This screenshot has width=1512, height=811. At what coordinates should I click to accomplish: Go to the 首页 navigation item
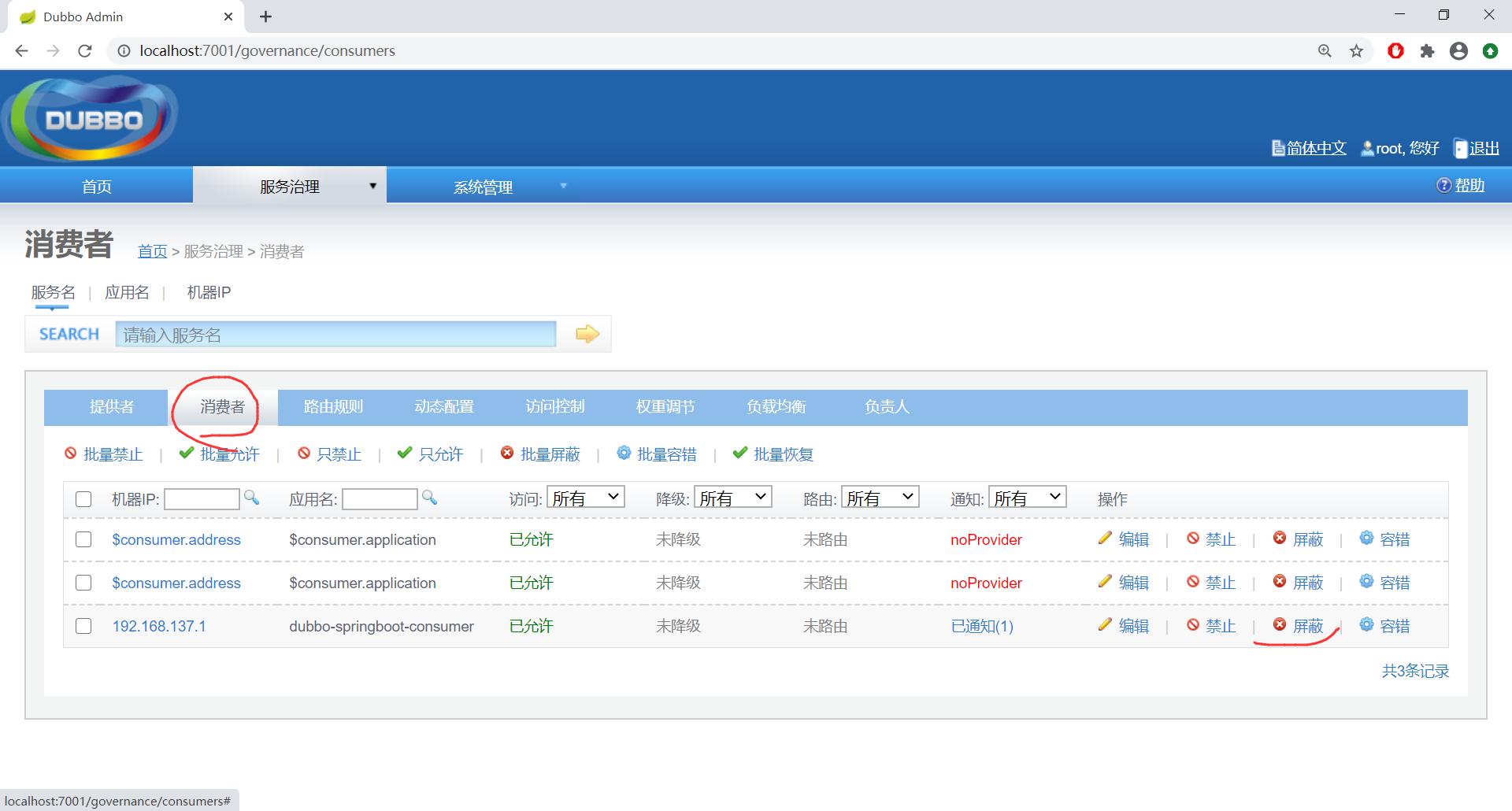[x=97, y=187]
